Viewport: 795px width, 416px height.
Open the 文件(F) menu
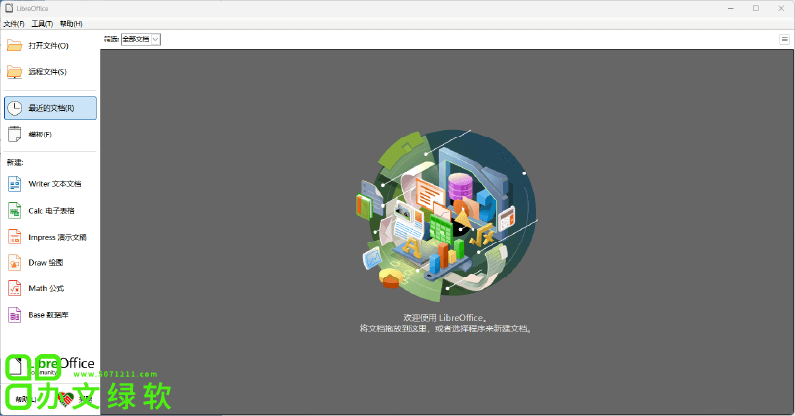click(x=14, y=24)
